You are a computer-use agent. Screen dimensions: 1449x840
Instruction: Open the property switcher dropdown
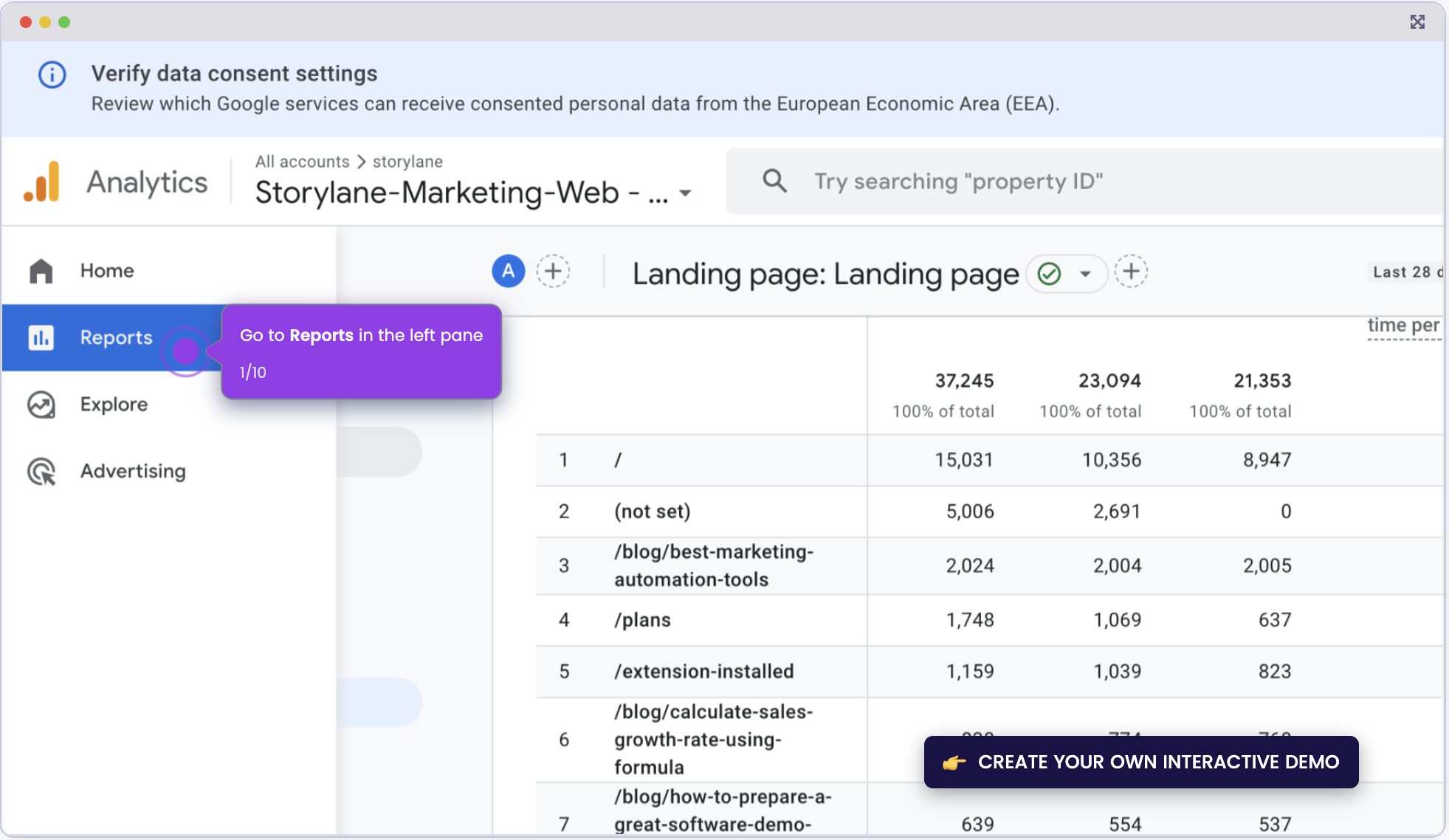coord(686,192)
